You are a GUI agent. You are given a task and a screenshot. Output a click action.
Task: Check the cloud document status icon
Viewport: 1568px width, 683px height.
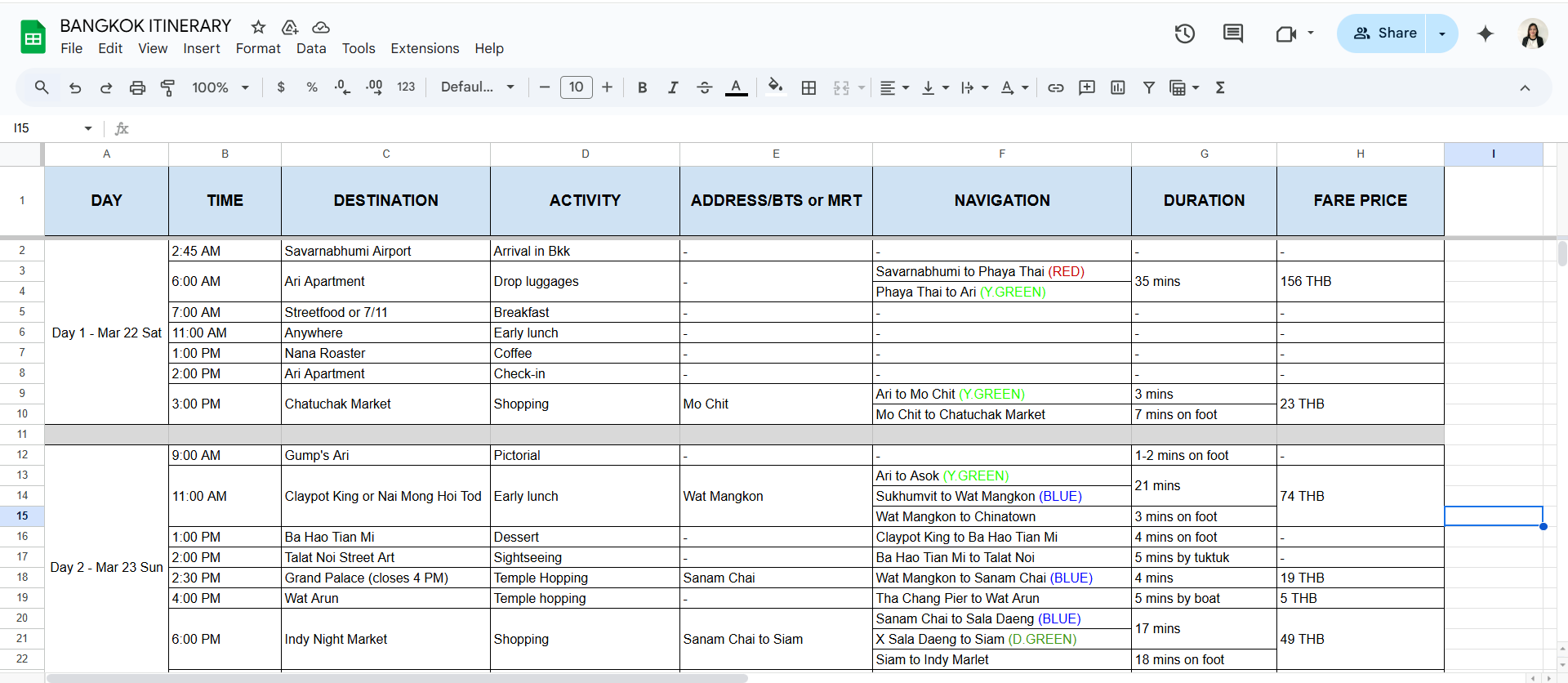pos(321,27)
